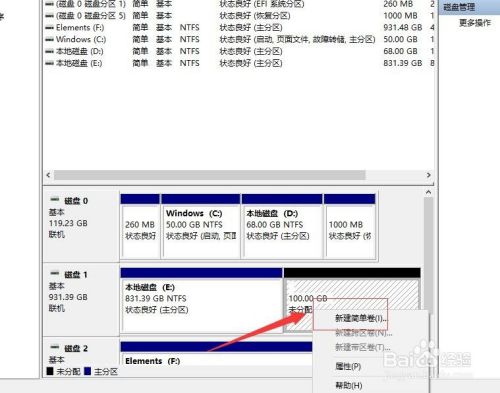This screenshot has height=393, width=500.
Task: Choose 帮助(H) in the context menu
Action: click(349, 385)
